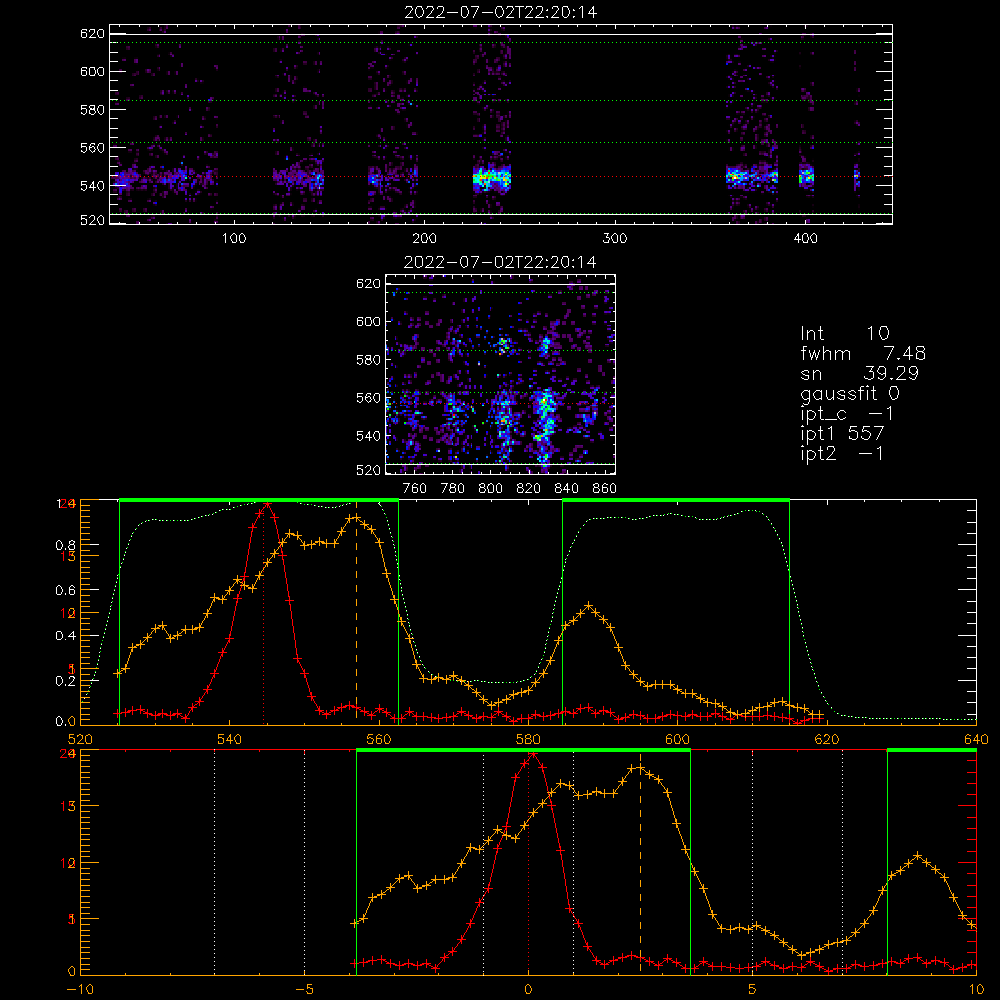Click the top plot's timestamp title 2022-07-02T22:20:14
Screen dimensions: 1000x1000
(501, 12)
